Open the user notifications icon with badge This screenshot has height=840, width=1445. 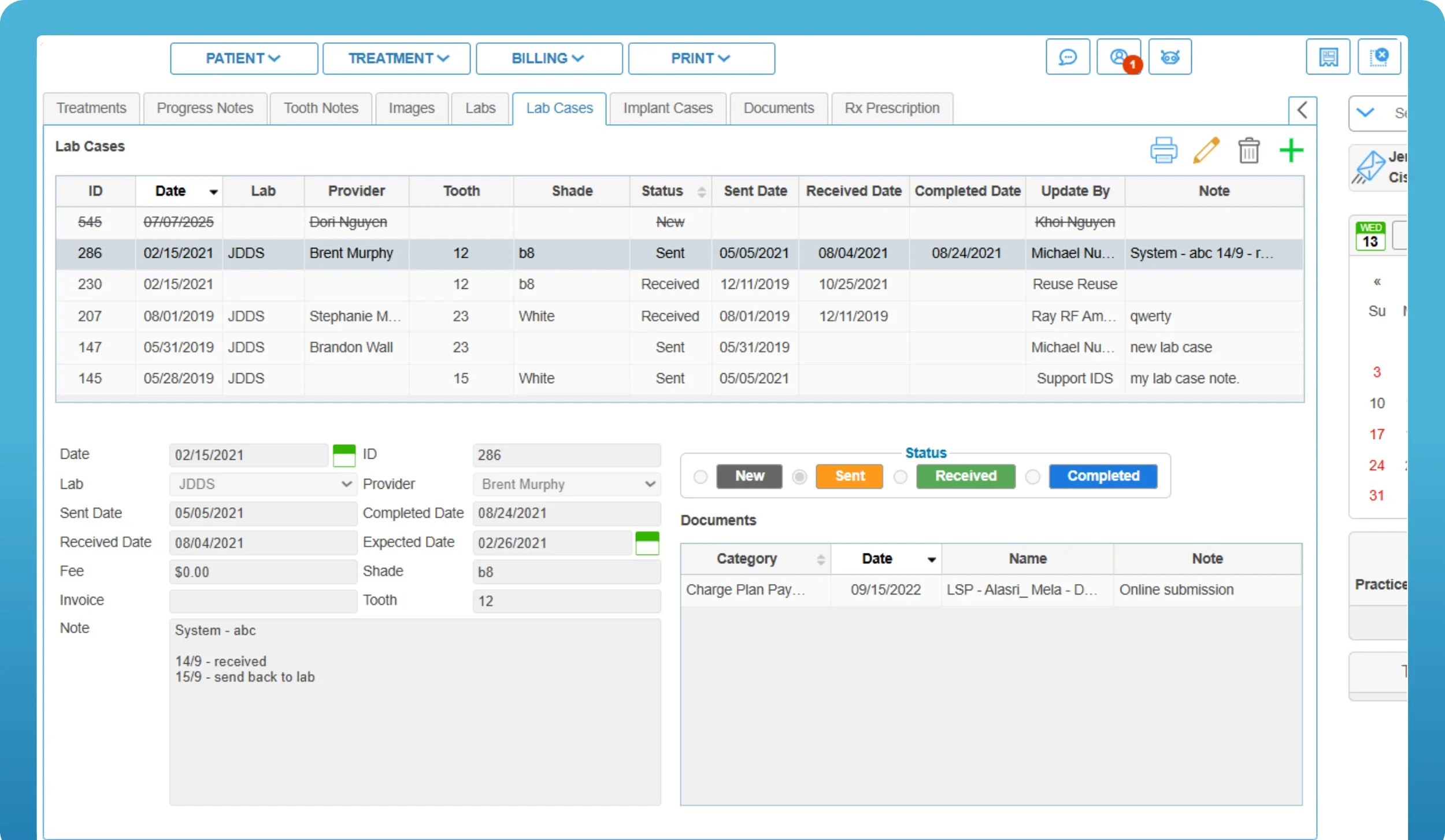[1118, 57]
